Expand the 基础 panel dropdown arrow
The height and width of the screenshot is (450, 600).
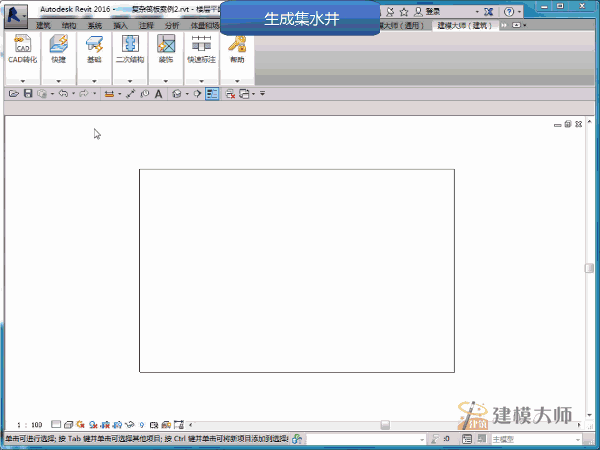(x=94, y=81)
